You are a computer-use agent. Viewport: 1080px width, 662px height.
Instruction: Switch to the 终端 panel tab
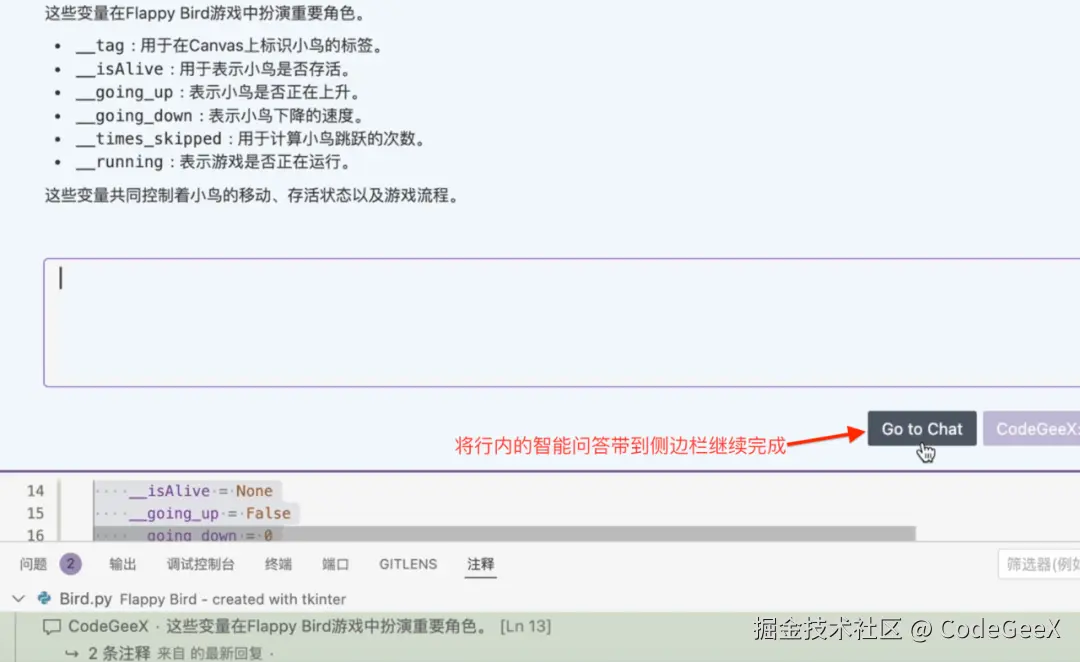(277, 563)
